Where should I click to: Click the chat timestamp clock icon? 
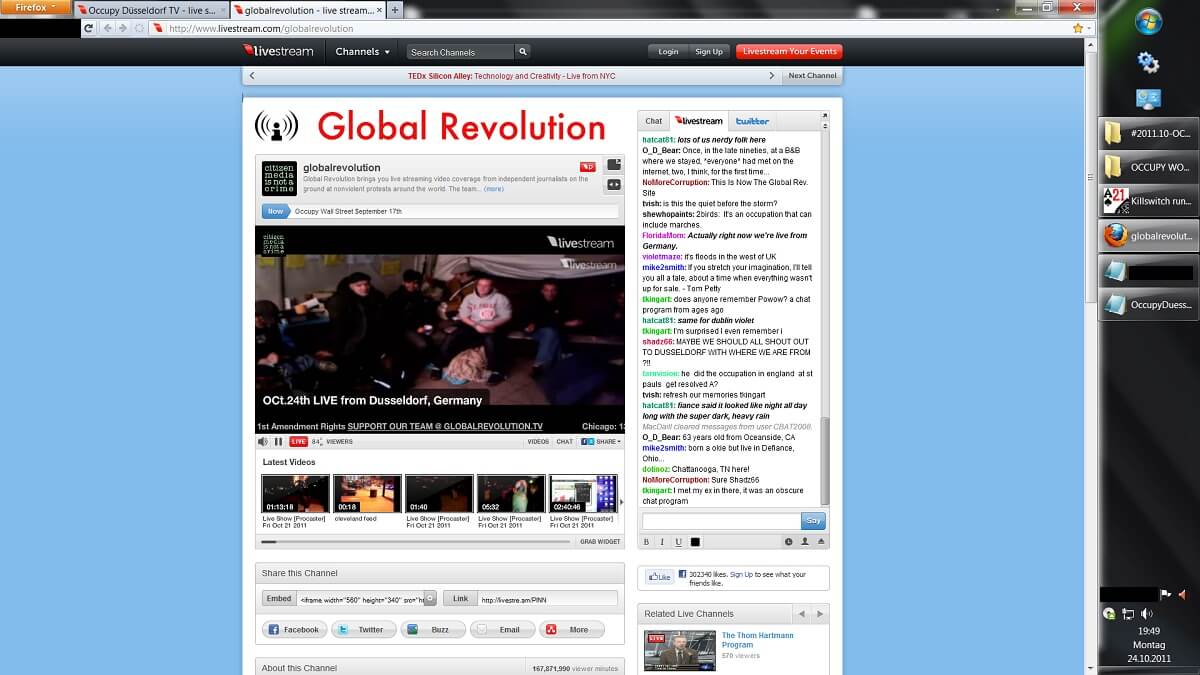pos(788,542)
